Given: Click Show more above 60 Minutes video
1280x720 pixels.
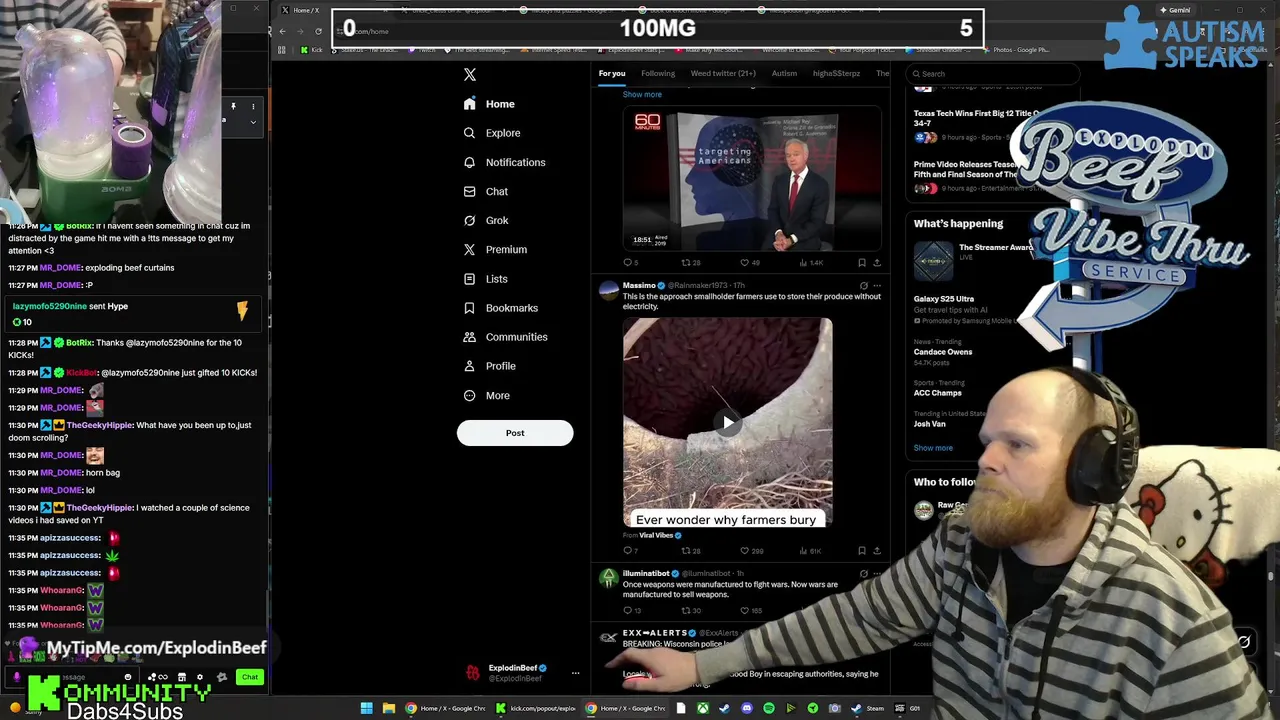Looking at the screenshot, I should (x=642, y=95).
